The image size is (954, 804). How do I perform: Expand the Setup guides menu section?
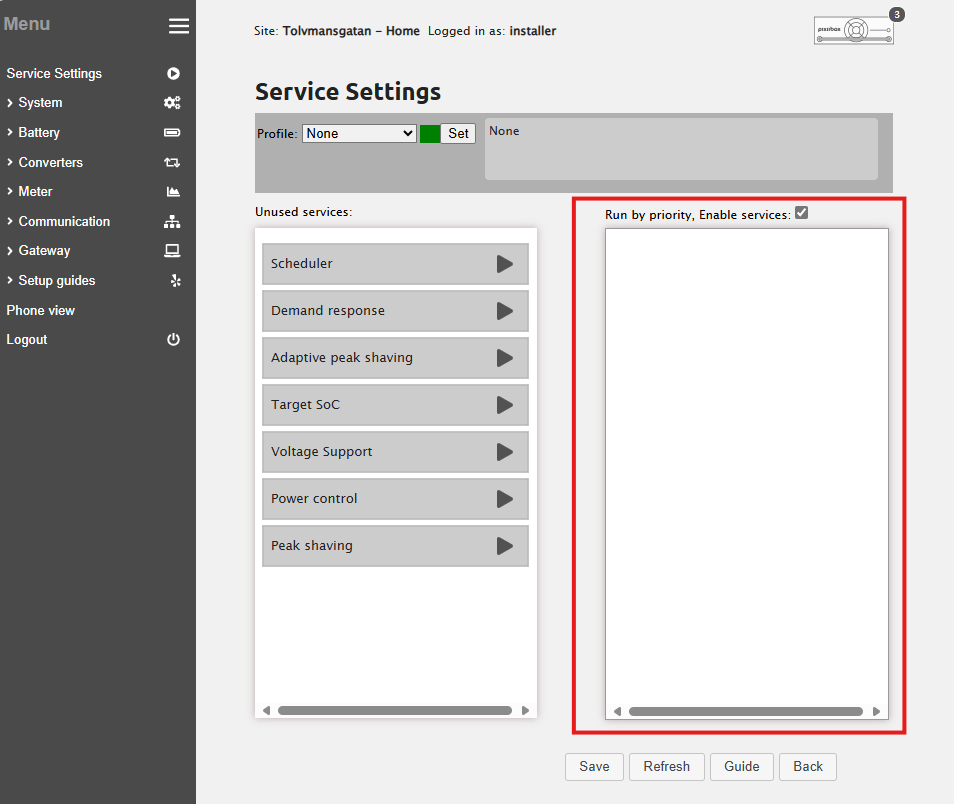point(57,280)
